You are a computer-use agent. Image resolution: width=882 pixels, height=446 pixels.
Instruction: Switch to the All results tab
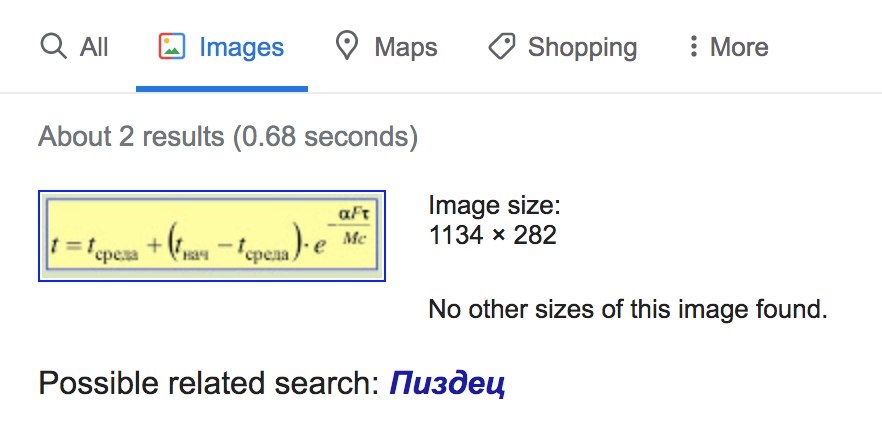[94, 47]
